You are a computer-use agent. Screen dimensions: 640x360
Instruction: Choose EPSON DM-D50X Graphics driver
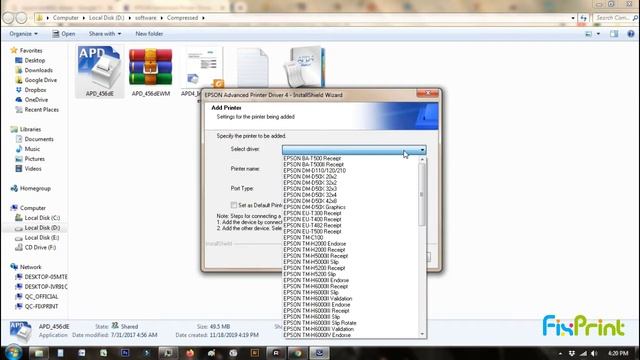(315, 207)
